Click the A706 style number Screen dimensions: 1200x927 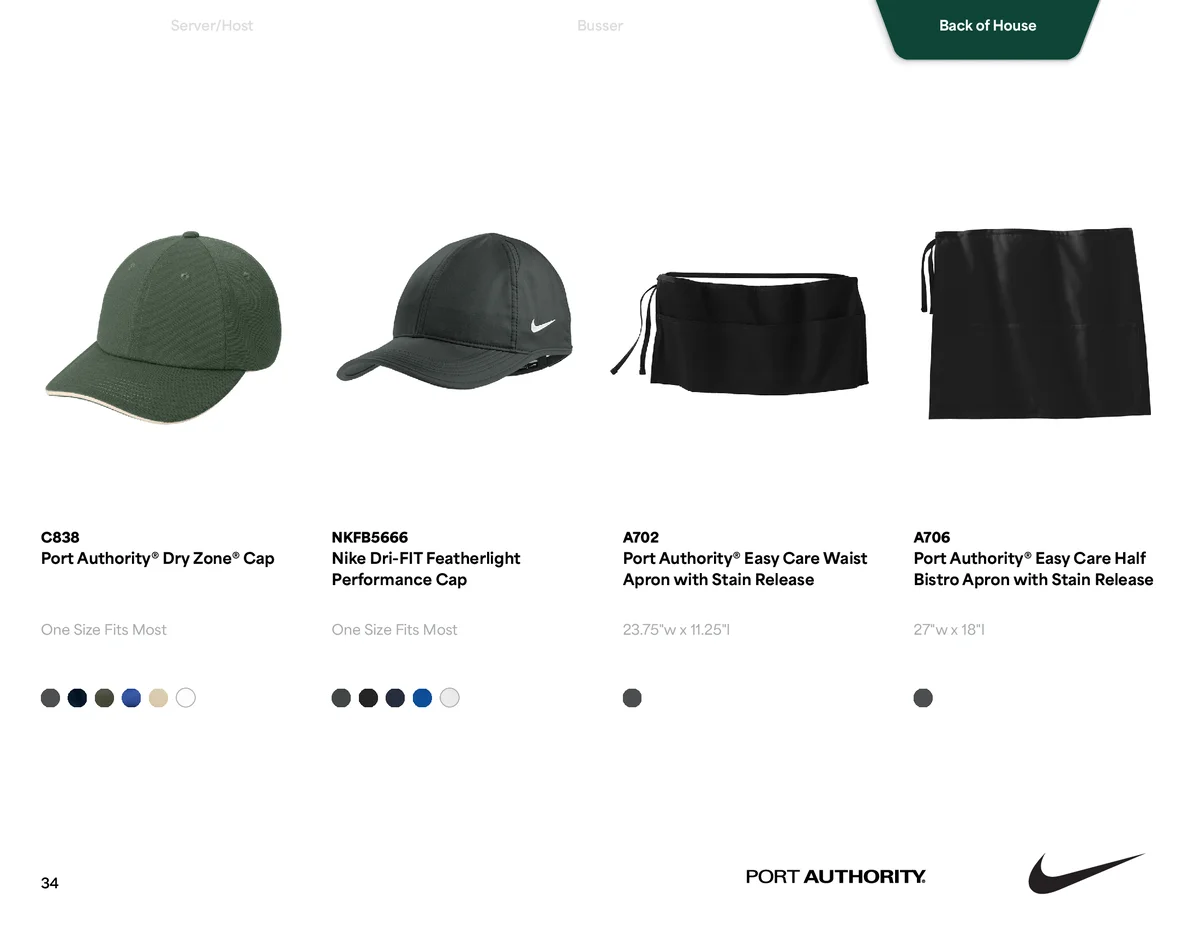tap(932, 537)
